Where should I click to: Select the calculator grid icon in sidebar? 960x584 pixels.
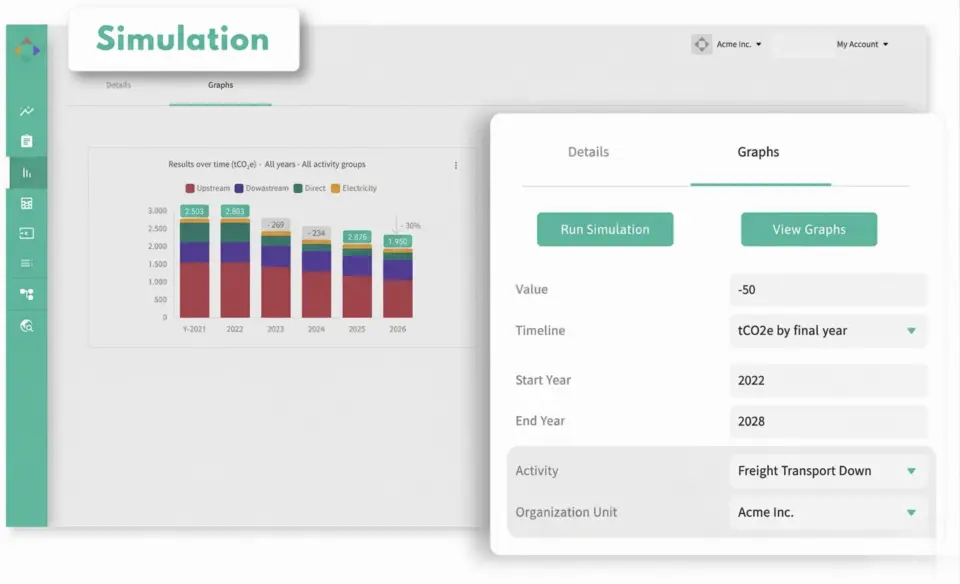[x=26, y=203]
